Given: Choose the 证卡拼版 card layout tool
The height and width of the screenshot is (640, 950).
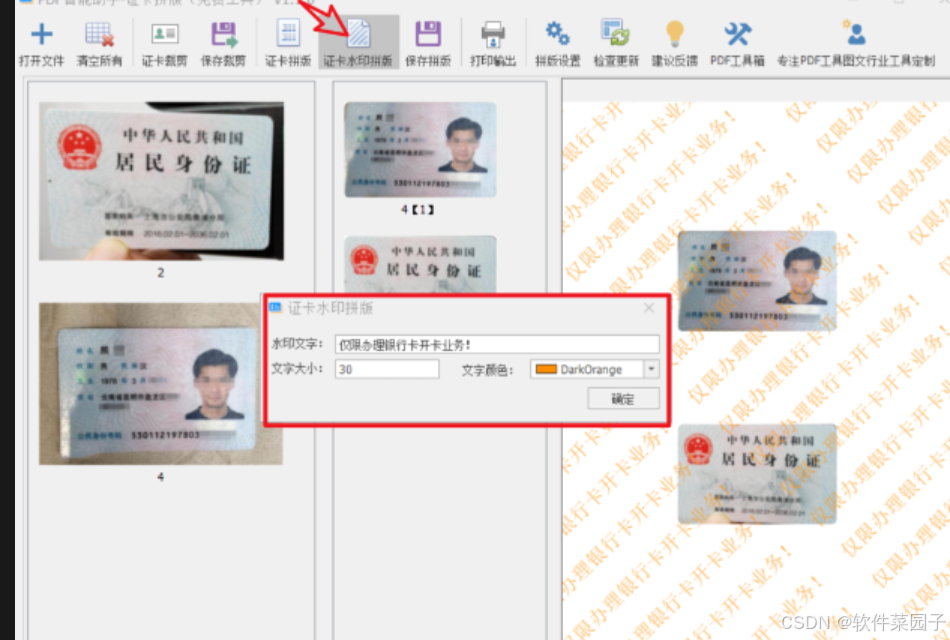Looking at the screenshot, I should [x=288, y=44].
